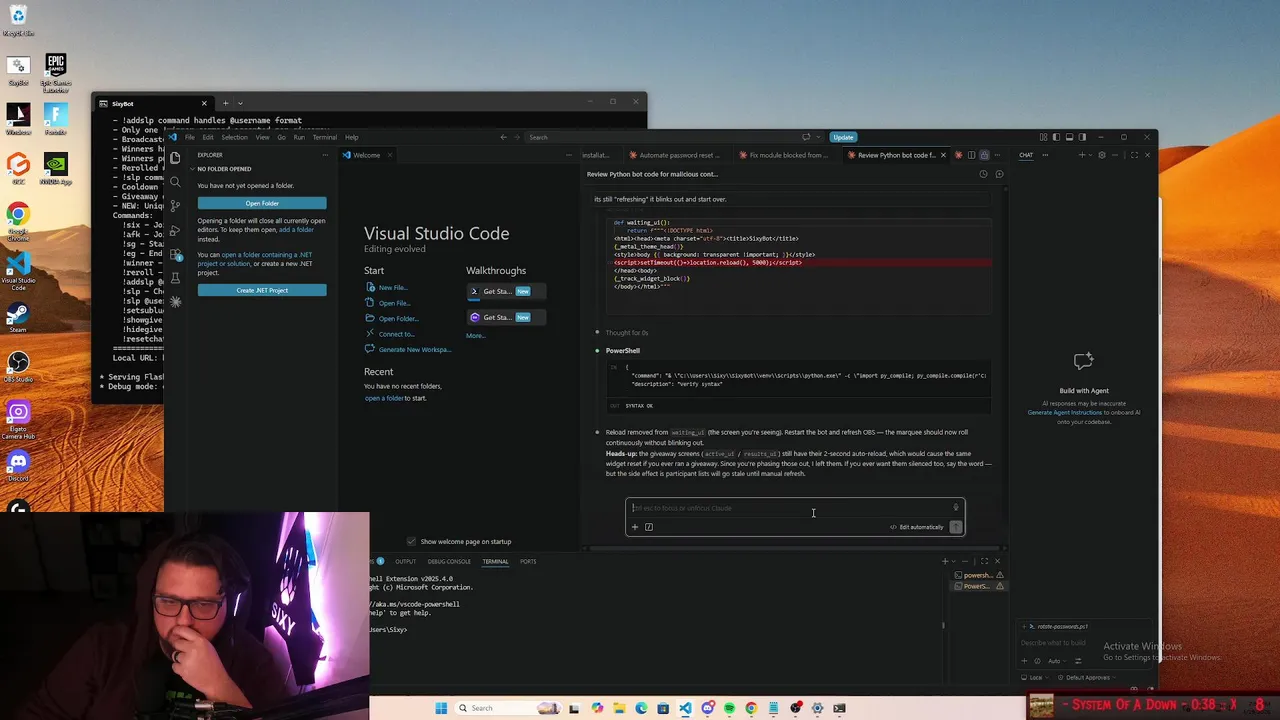Open the Default Approvals dropdown

point(1088,678)
